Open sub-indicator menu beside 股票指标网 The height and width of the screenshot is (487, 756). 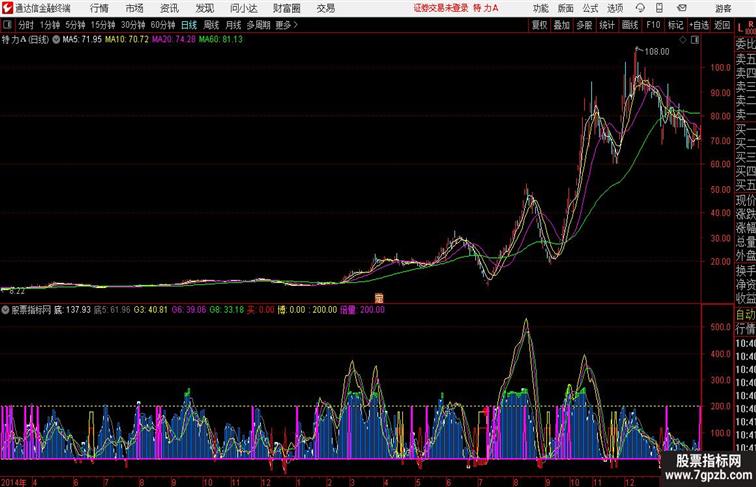click(5, 310)
